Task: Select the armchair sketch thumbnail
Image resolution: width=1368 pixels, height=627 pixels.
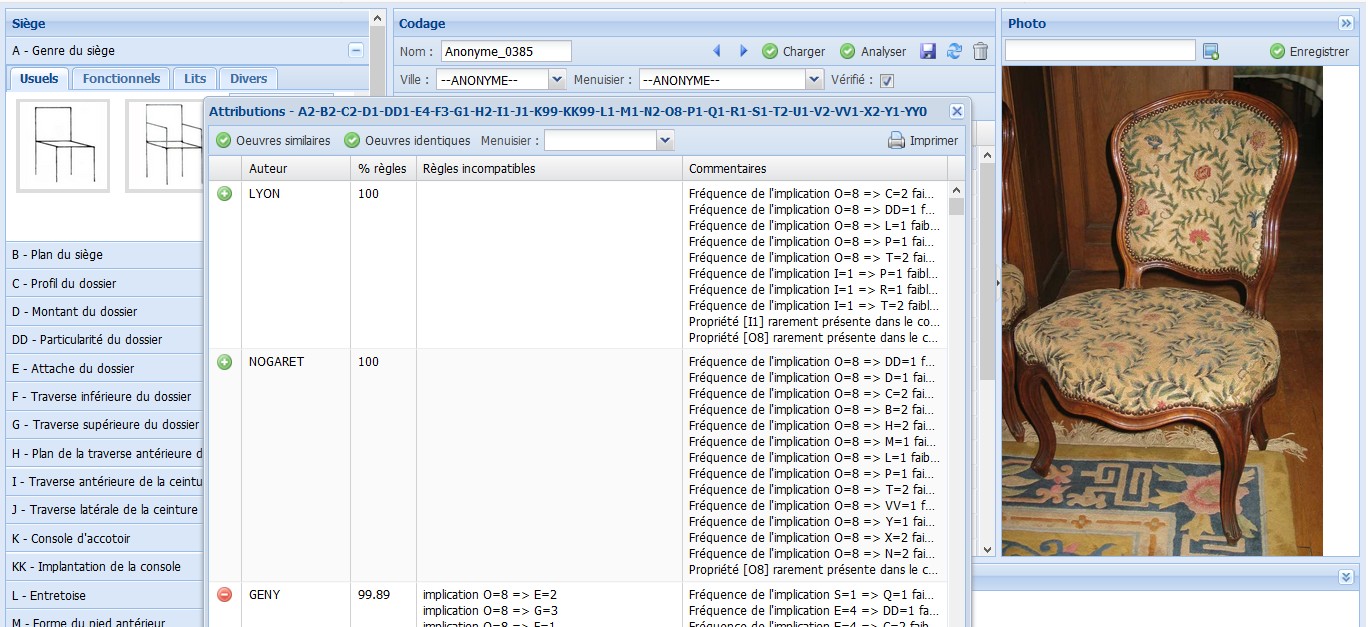Action: [165, 145]
